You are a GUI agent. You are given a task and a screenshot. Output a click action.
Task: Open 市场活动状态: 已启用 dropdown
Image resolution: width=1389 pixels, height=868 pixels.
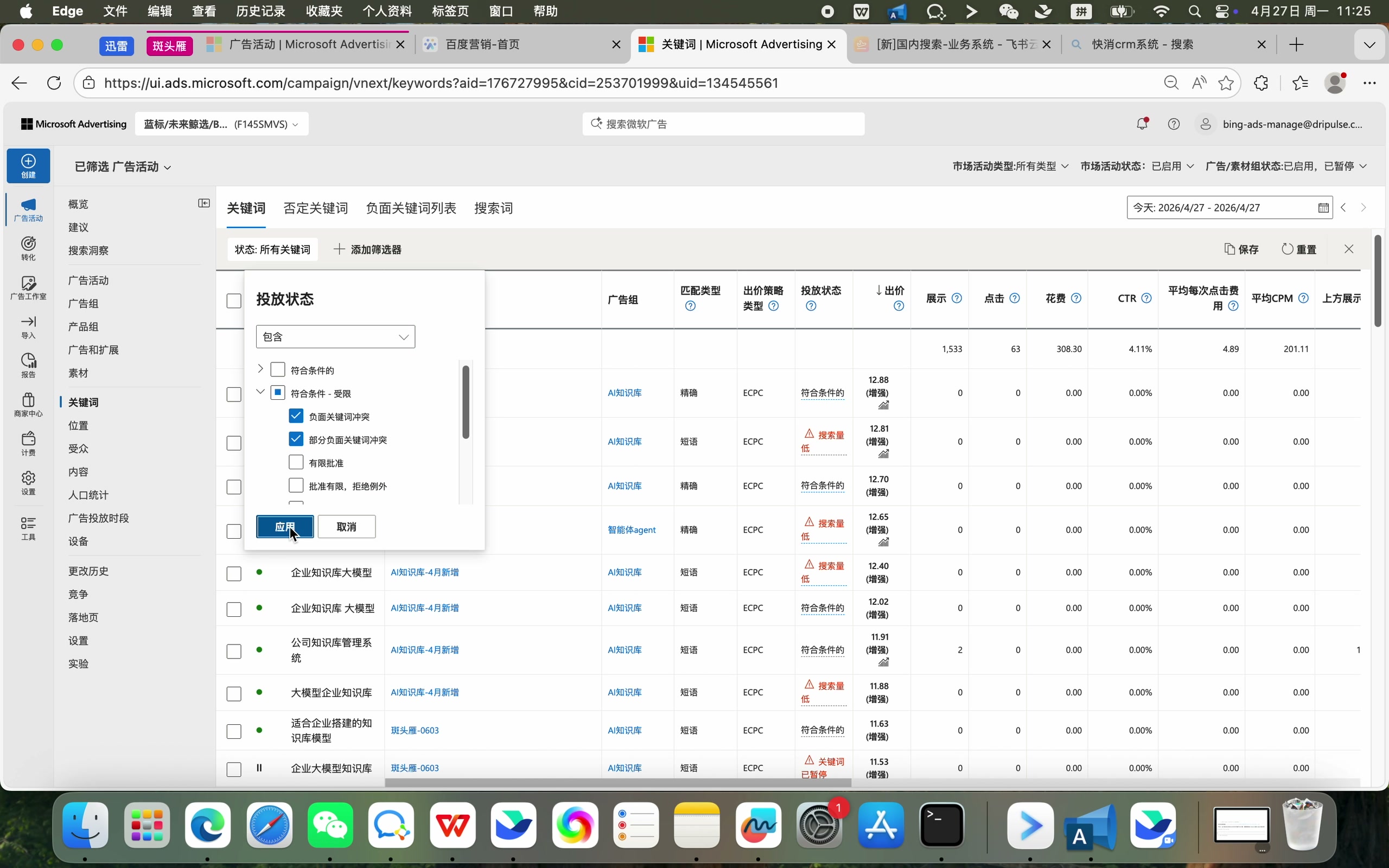(x=1137, y=166)
